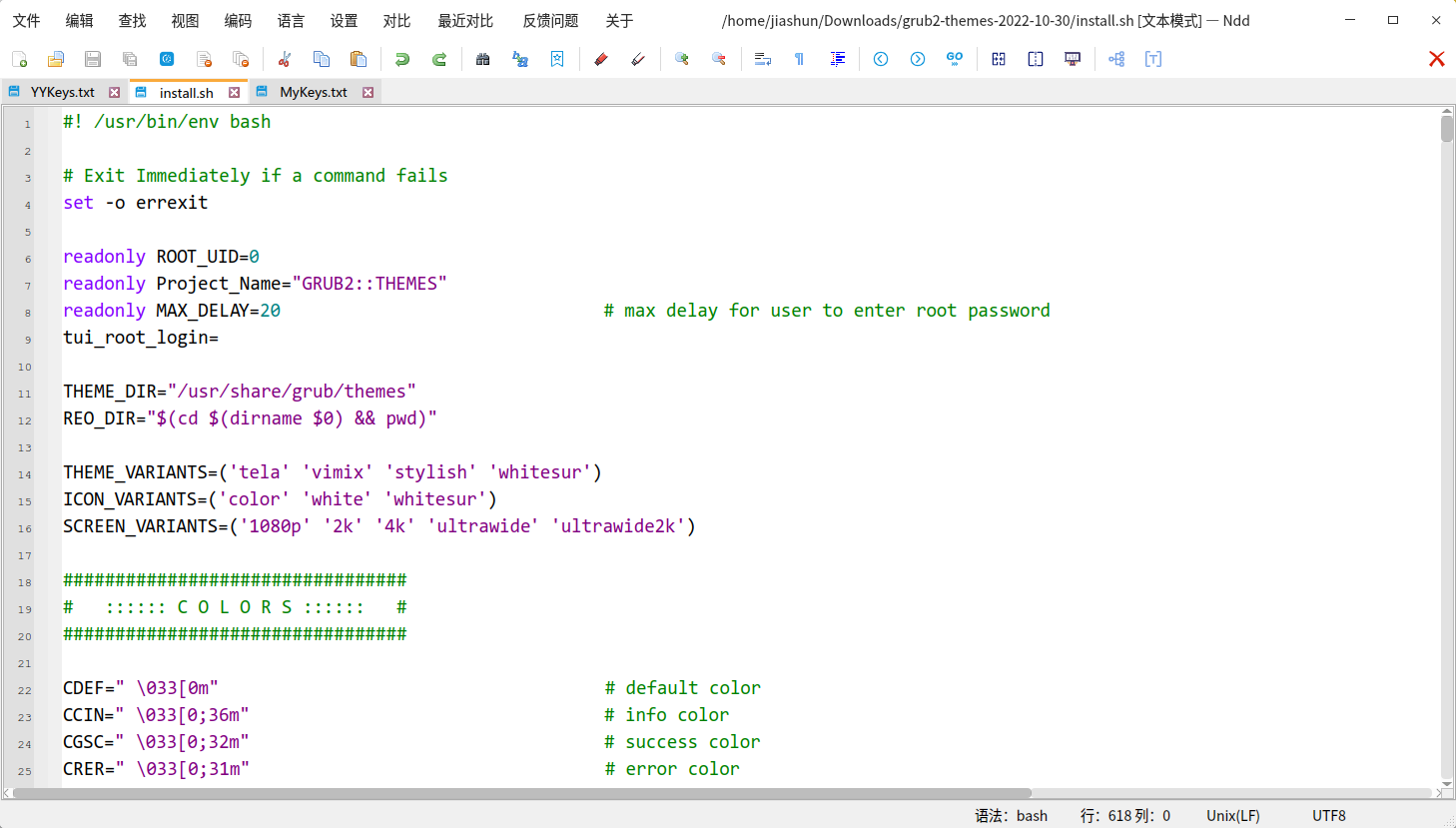This screenshot has width=1456, height=828.
Task: Open the 语言 (Language) menu
Action: pyautogui.click(x=291, y=21)
